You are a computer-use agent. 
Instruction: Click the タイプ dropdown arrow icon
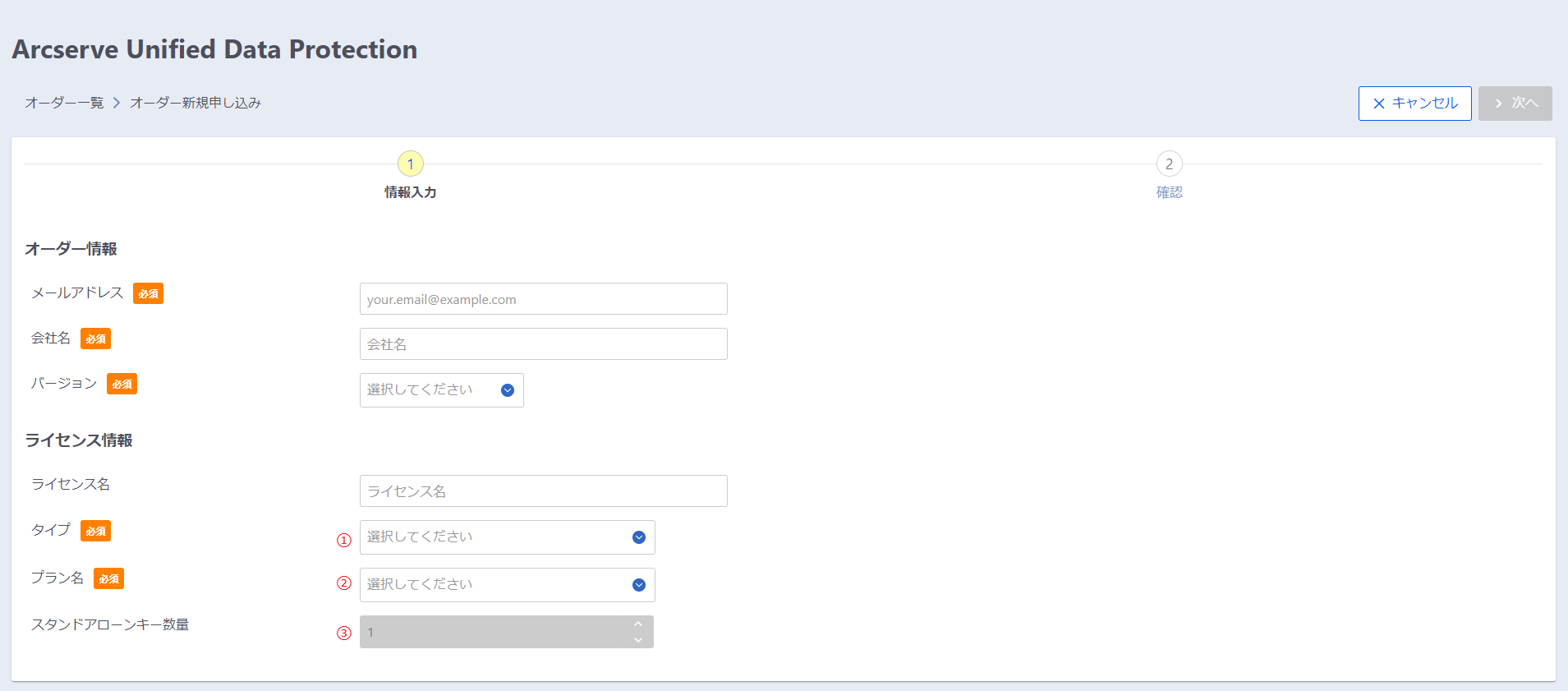coord(639,537)
